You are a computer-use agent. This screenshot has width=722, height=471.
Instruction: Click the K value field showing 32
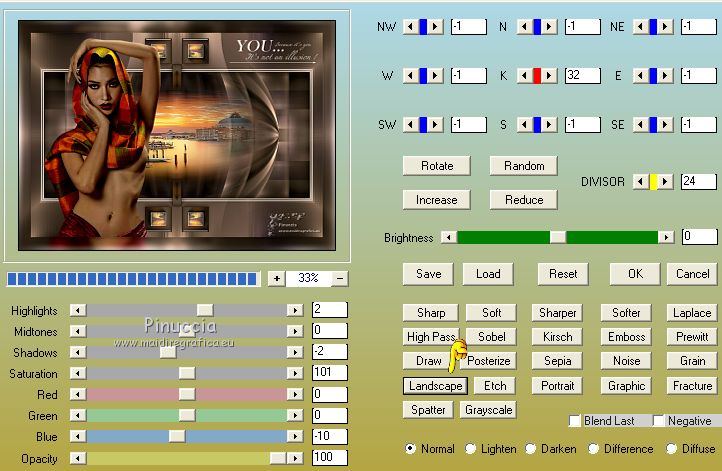pyautogui.click(x=583, y=75)
